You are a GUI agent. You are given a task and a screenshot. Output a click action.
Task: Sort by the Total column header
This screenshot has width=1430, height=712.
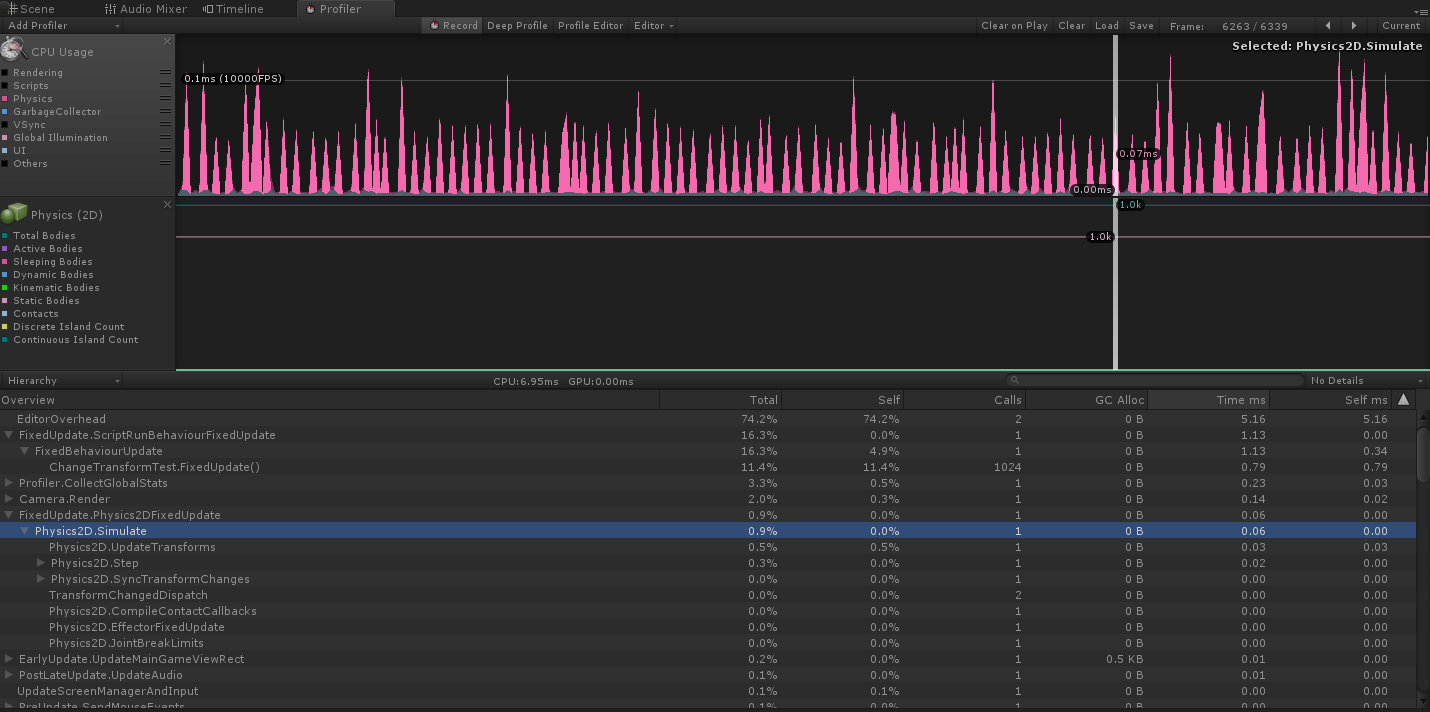720,400
